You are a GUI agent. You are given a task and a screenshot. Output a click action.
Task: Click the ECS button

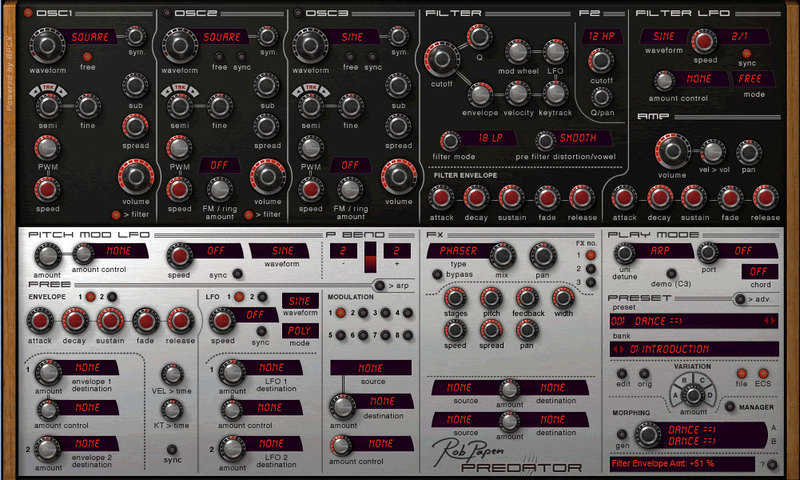763,374
